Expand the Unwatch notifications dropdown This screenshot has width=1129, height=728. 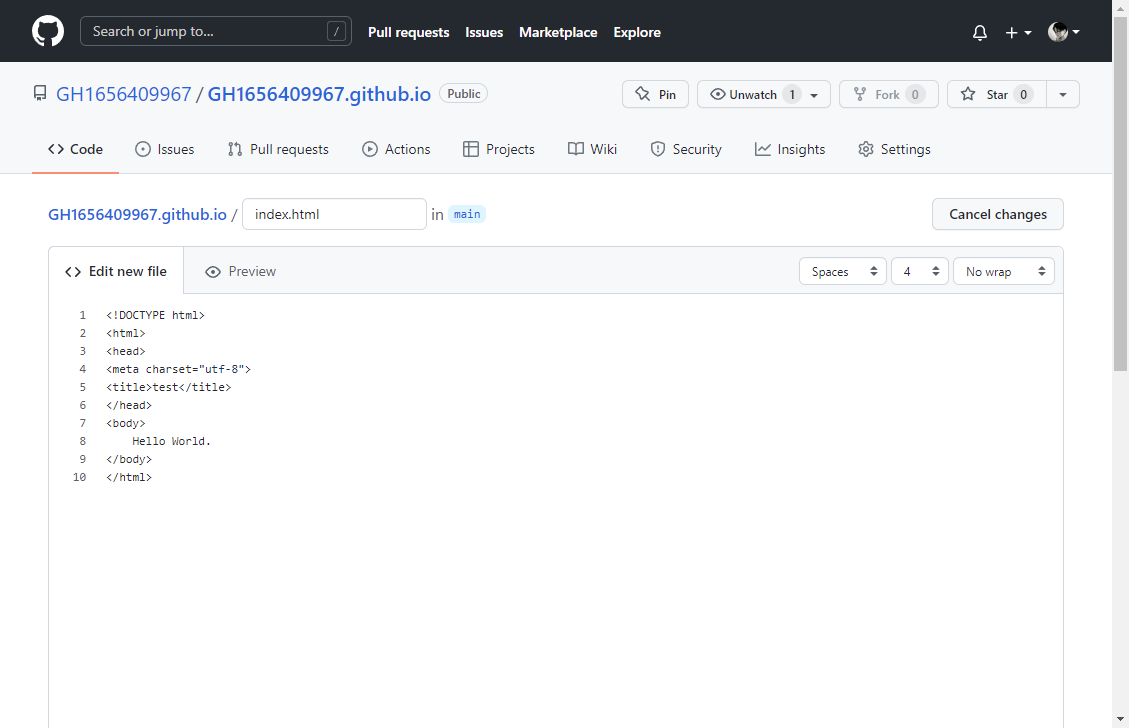click(814, 95)
